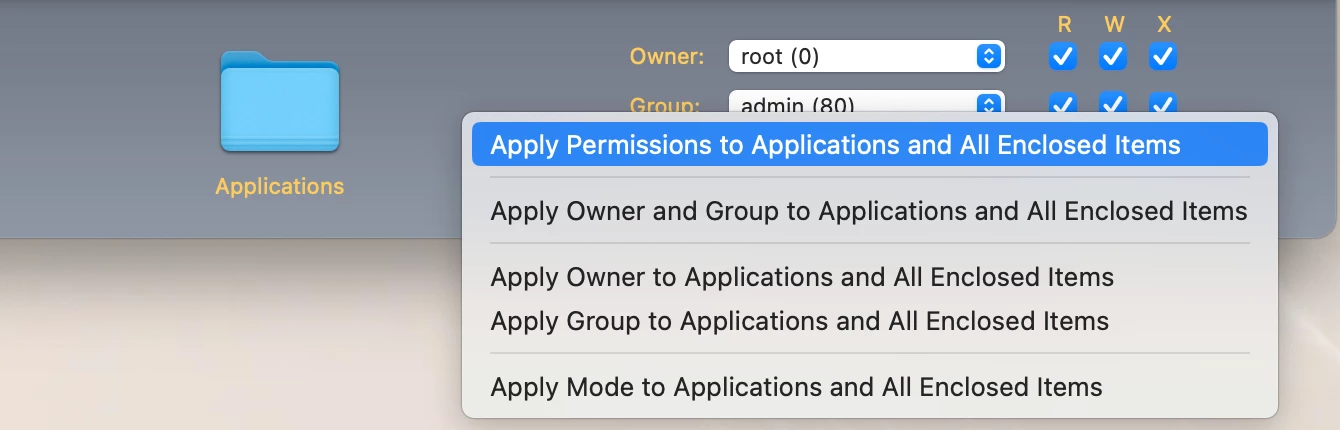Toggle Group execute (X) checkbox
1340x430 pixels.
coord(1162,102)
